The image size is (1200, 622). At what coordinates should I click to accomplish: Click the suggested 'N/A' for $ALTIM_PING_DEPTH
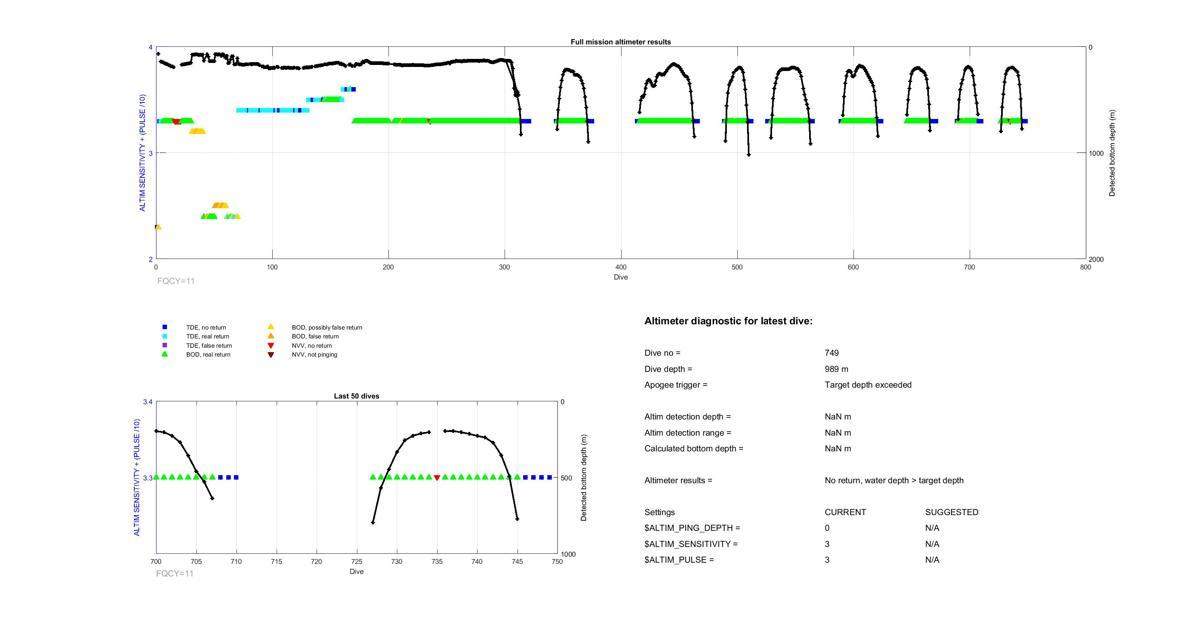pyautogui.click(x=932, y=528)
